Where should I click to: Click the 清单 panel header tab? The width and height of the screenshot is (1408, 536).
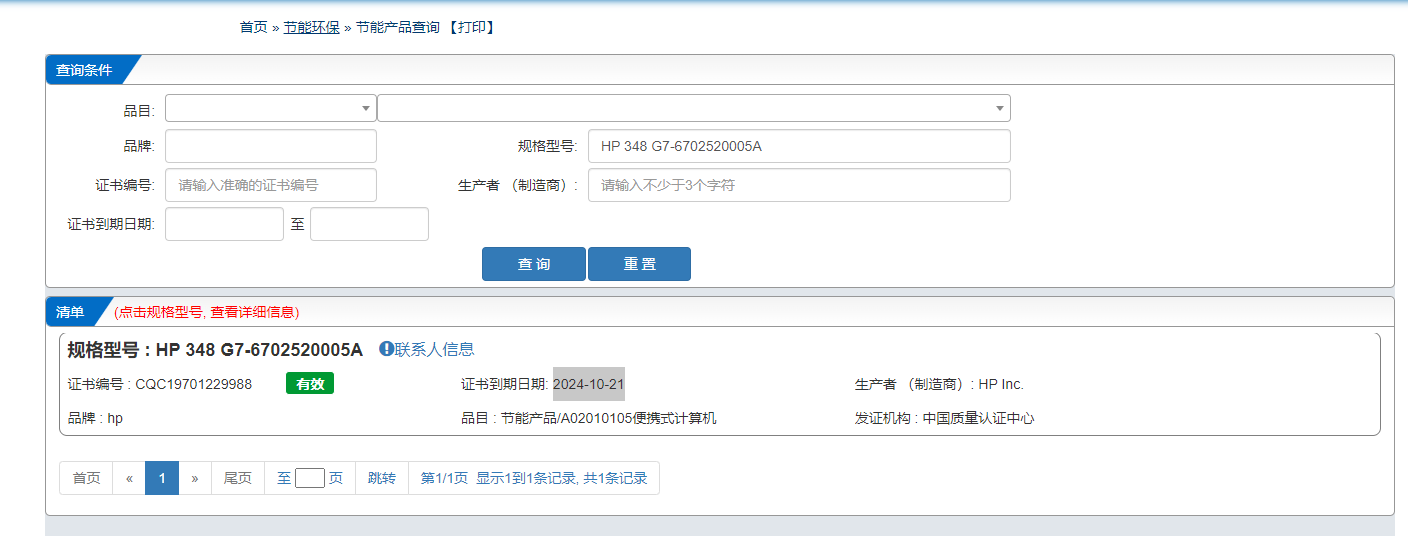tap(70, 312)
